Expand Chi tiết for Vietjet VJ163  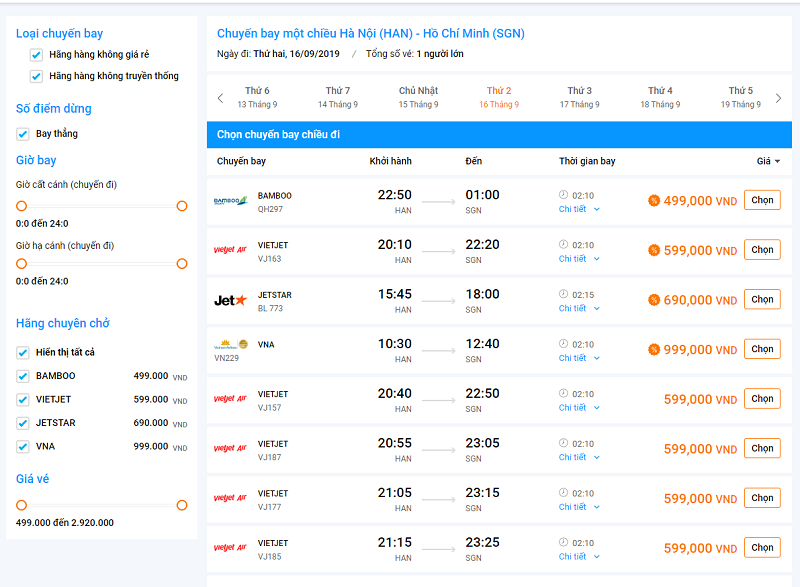coord(579,259)
